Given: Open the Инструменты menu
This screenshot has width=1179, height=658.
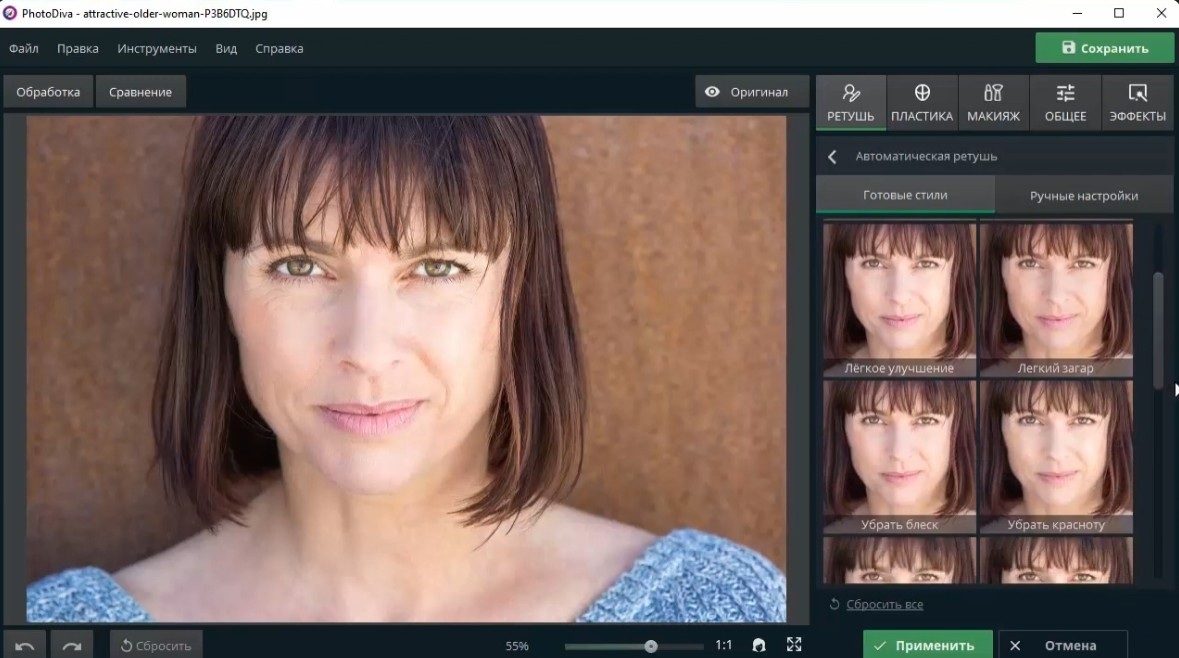Looking at the screenshot, I should 156,48.
